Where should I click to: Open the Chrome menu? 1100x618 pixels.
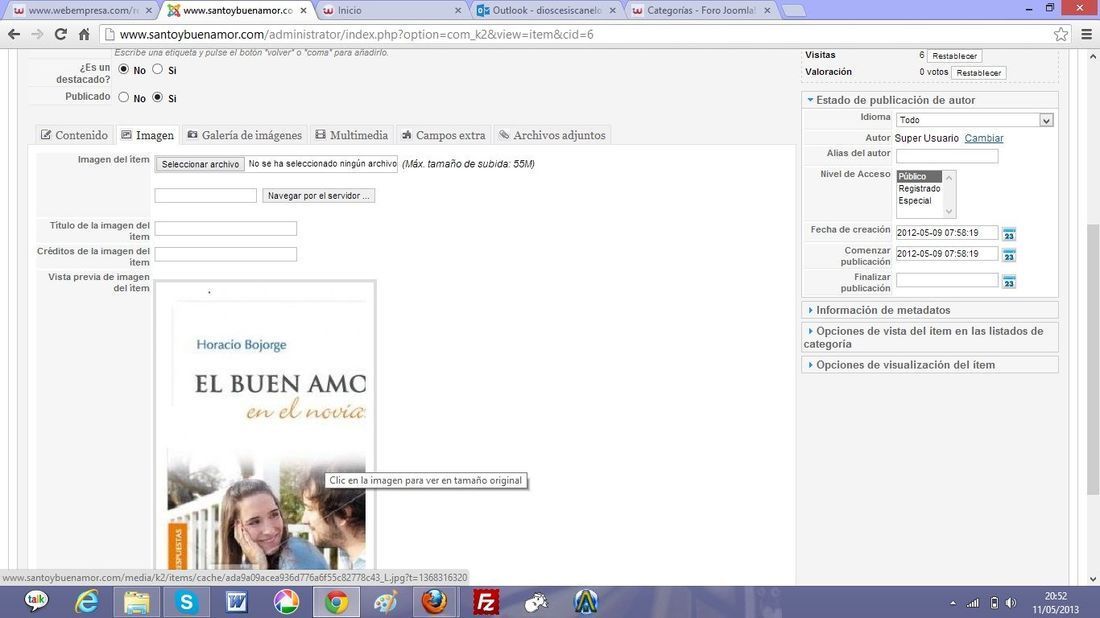1087,34
